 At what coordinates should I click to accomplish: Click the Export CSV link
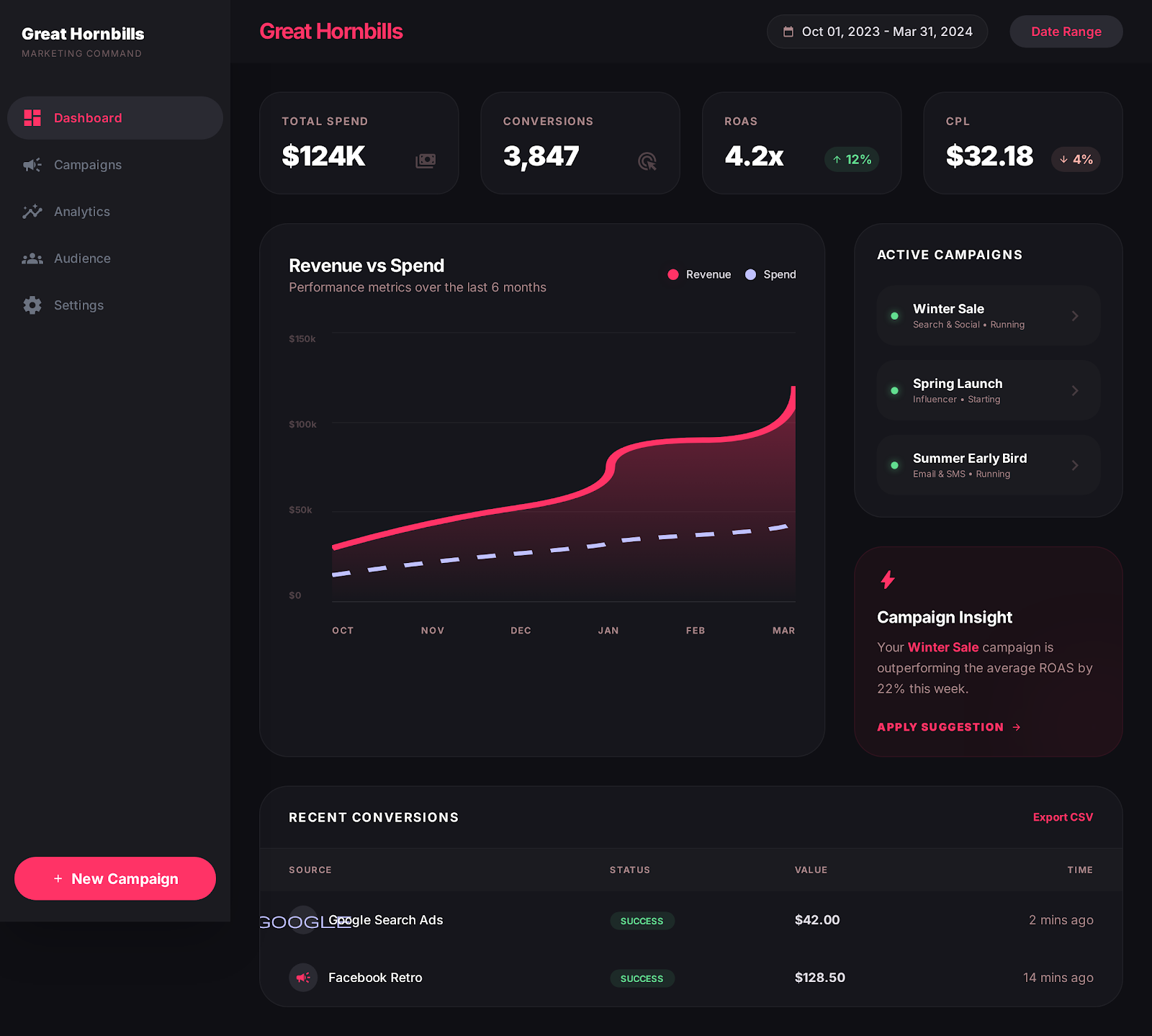pyautogui.click(x=1063, y=817)
